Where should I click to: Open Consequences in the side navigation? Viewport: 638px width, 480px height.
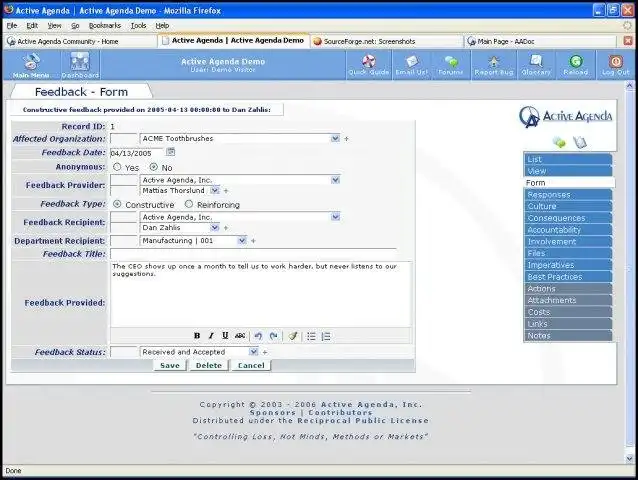[568, 218]
